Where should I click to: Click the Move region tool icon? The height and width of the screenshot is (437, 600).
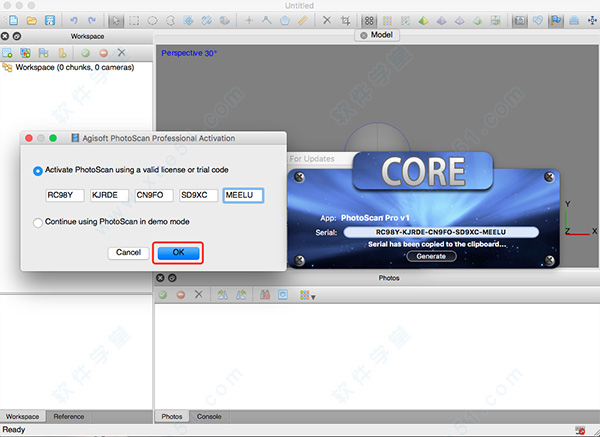tap(188, 20)
